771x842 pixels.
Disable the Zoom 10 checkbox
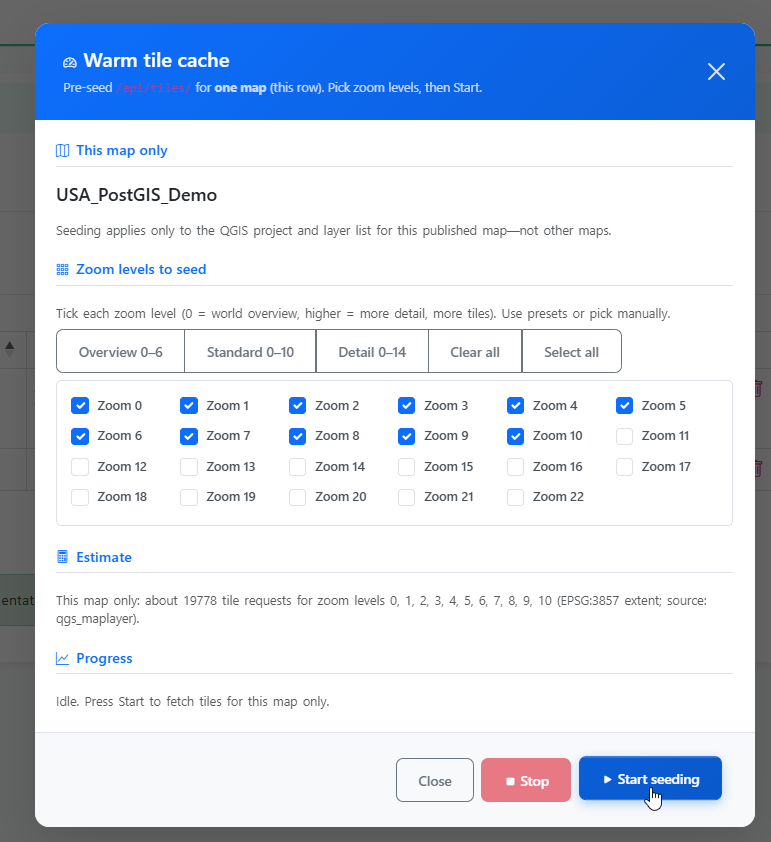516,436
